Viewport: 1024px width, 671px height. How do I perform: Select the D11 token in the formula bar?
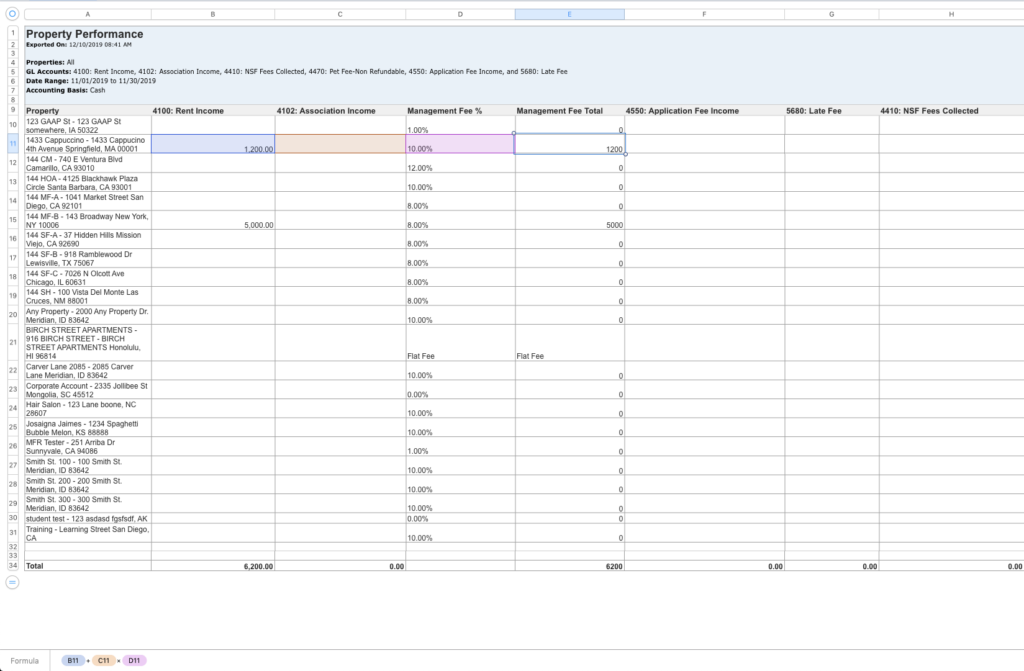tap(134, 661)
